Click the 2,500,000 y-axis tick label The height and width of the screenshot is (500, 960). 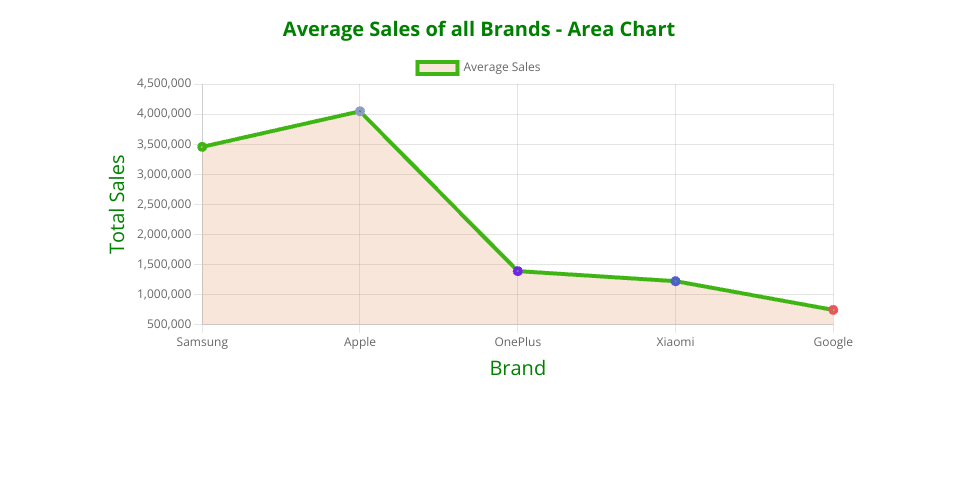click(163, 204)
